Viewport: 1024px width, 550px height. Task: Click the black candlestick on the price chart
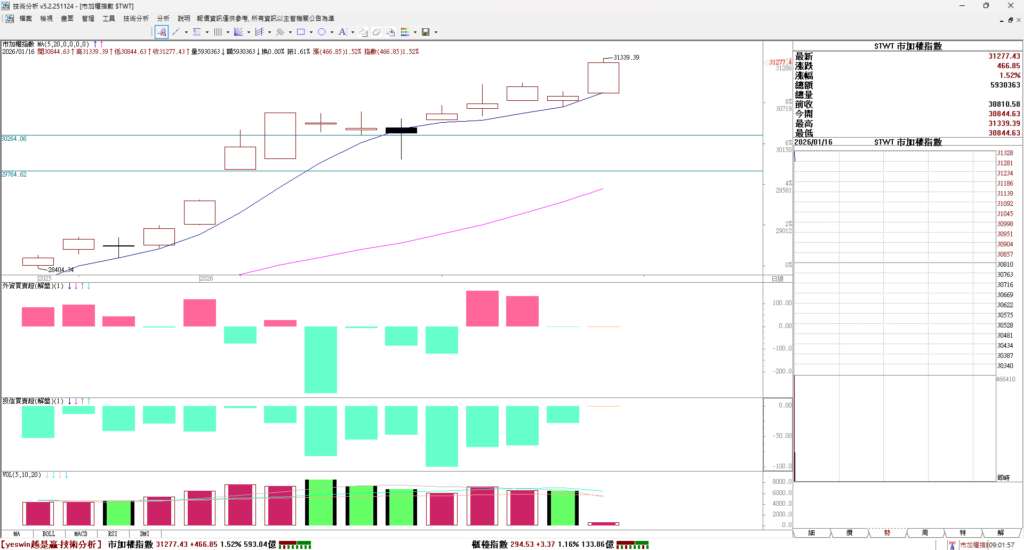pyautogui.click(x=401, y=130)
